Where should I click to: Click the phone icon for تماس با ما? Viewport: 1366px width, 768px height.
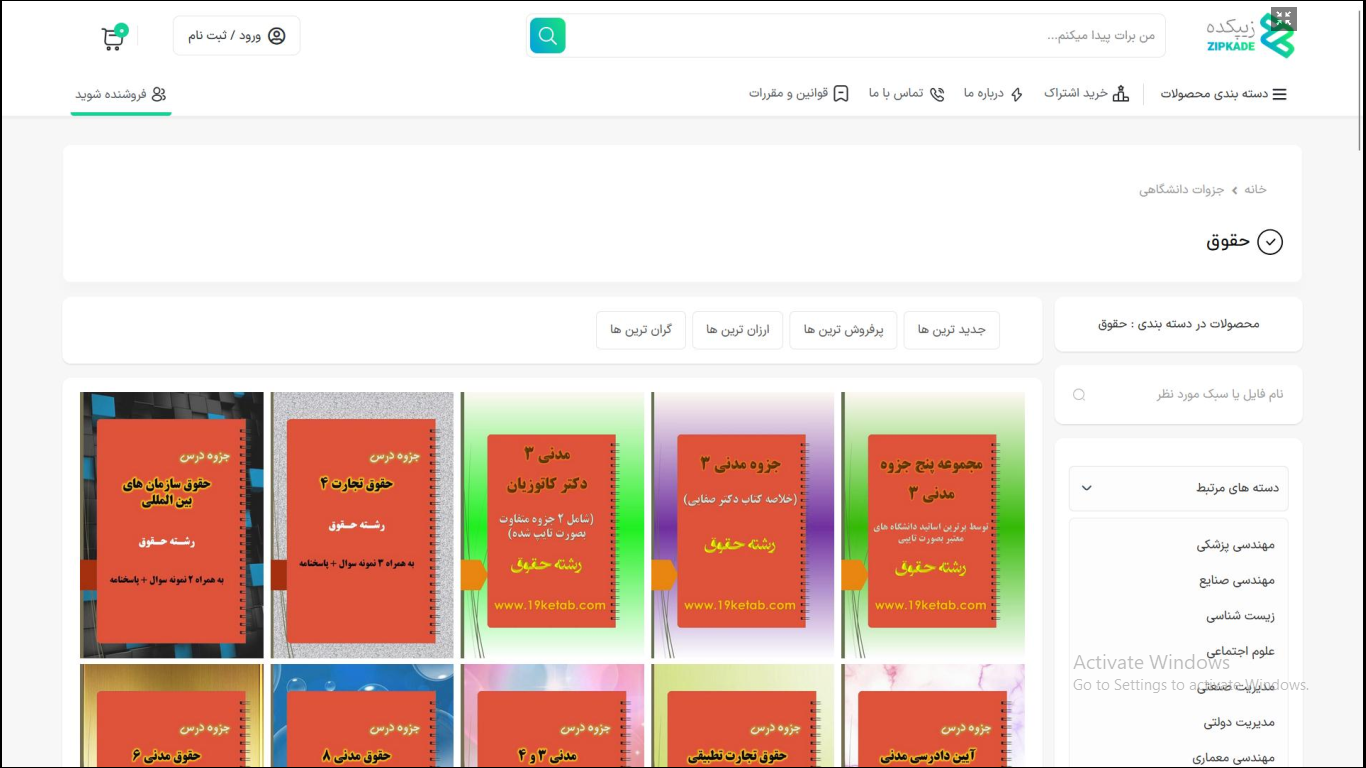[x=937, y=94]
